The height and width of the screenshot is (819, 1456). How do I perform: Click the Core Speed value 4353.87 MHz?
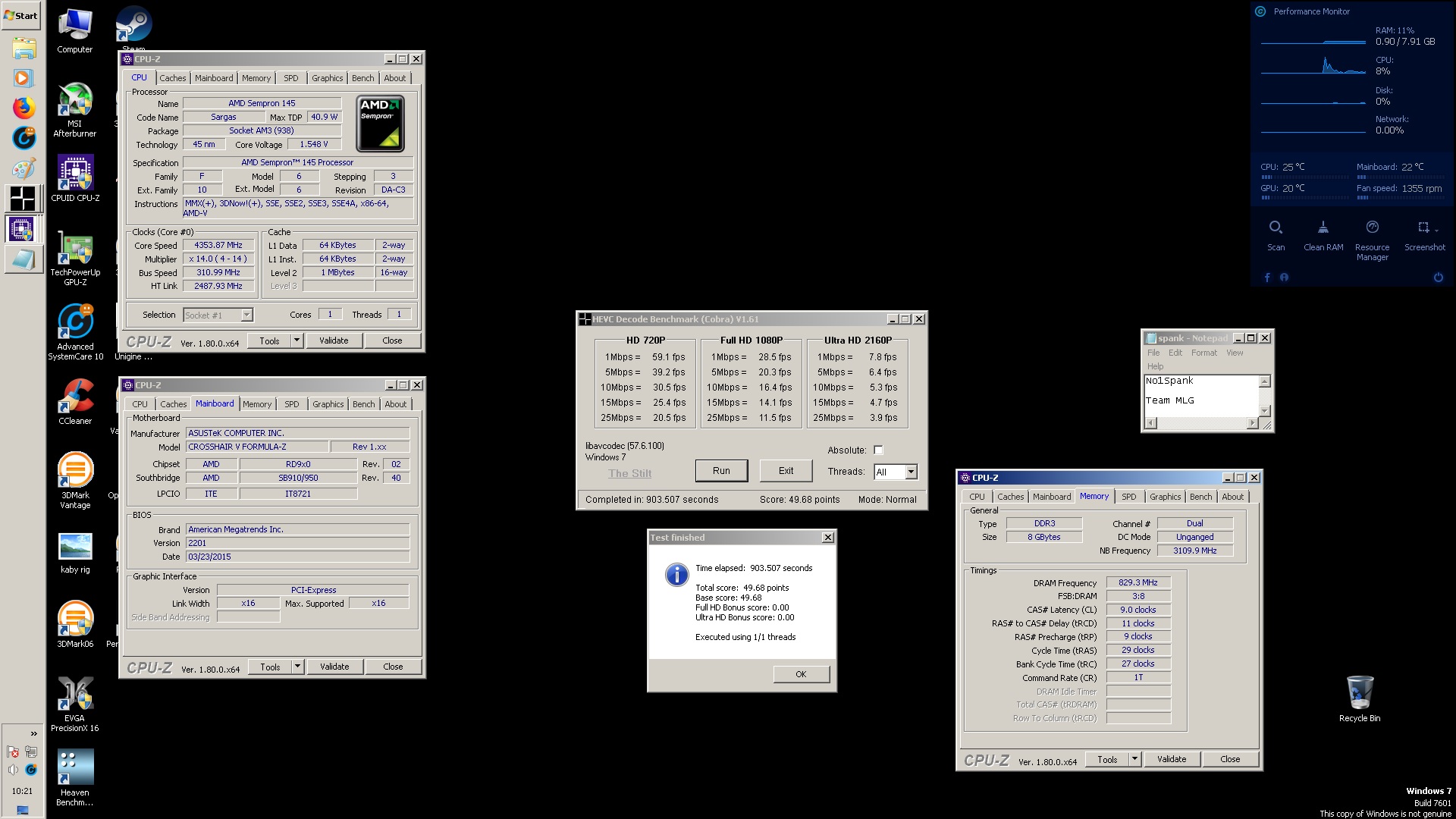point(218,246)
